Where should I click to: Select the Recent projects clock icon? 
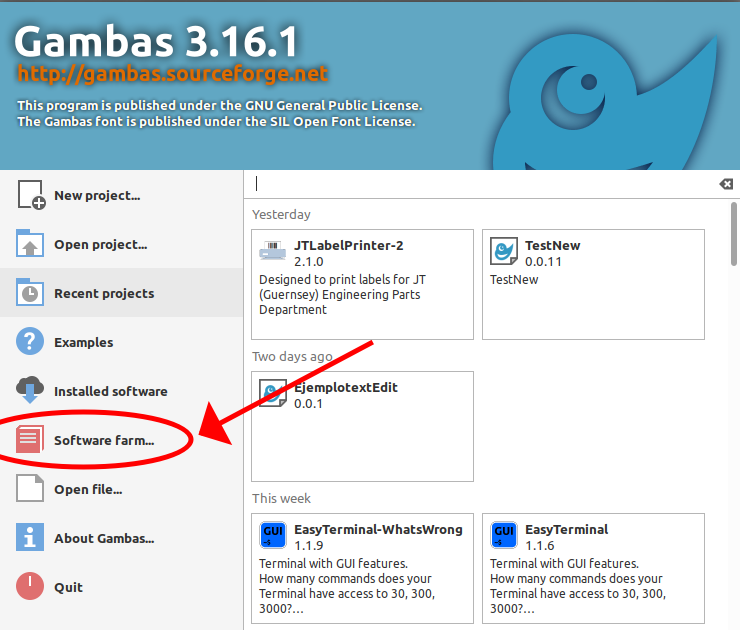point(30,293)
